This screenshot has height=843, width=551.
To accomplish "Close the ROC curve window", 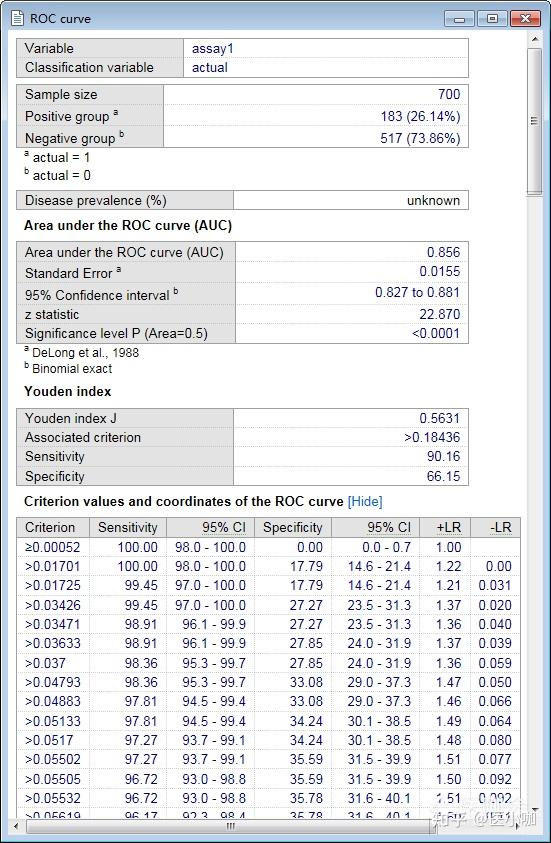I will tap(525, 19).
